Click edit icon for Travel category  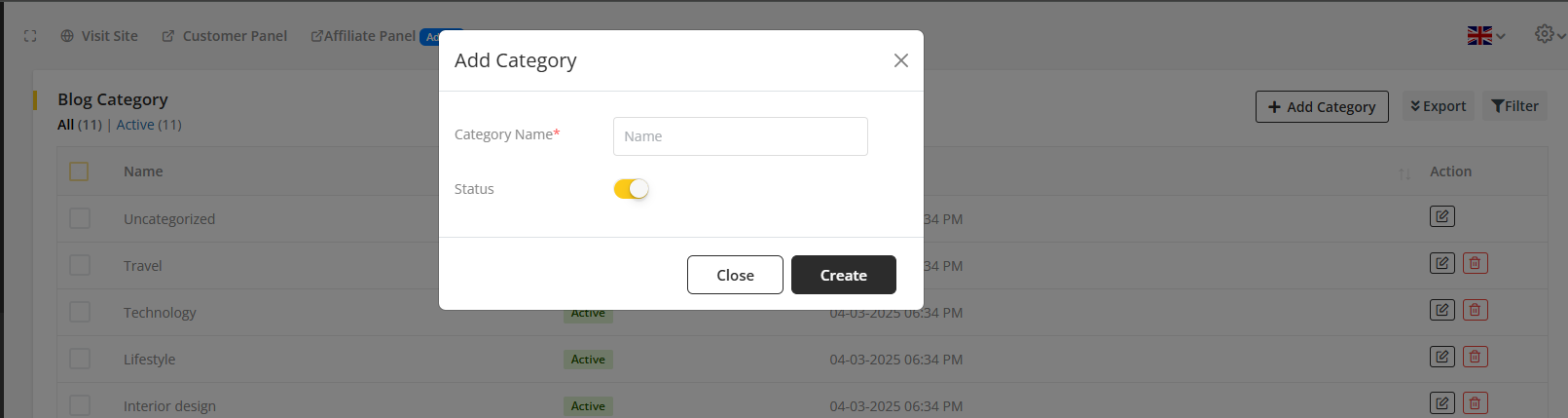1441,263
